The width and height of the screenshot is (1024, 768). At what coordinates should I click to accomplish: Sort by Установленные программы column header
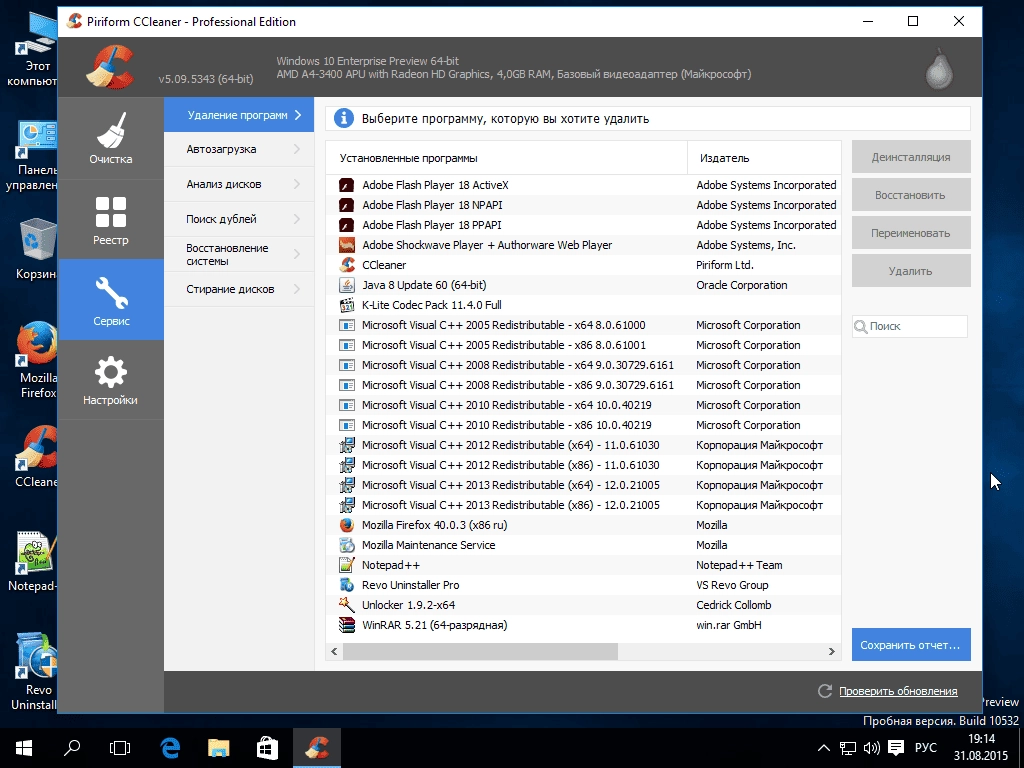click(507, 158)
